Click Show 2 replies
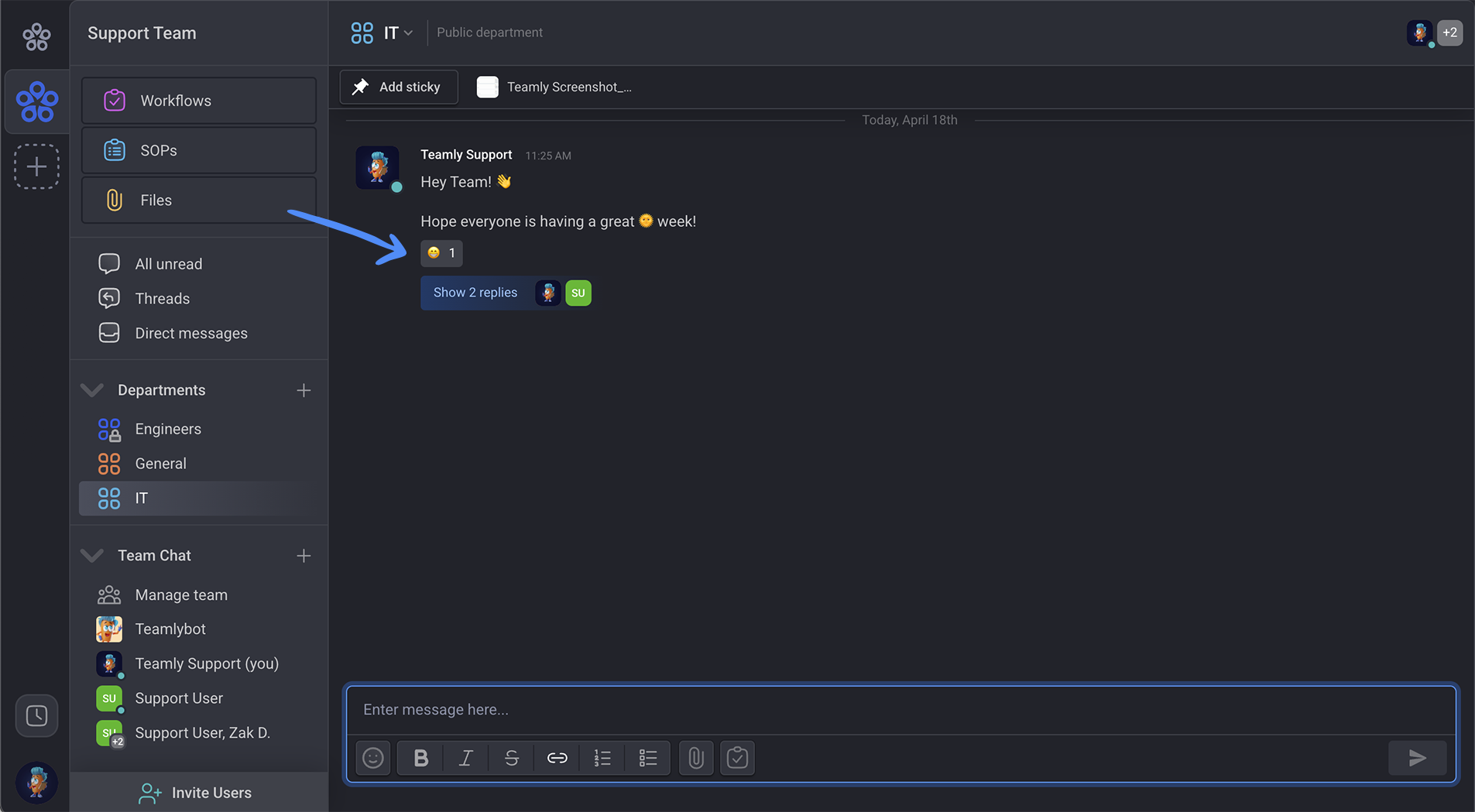The width and height of the screenshot is (1475, 812). tap(475, 293)
